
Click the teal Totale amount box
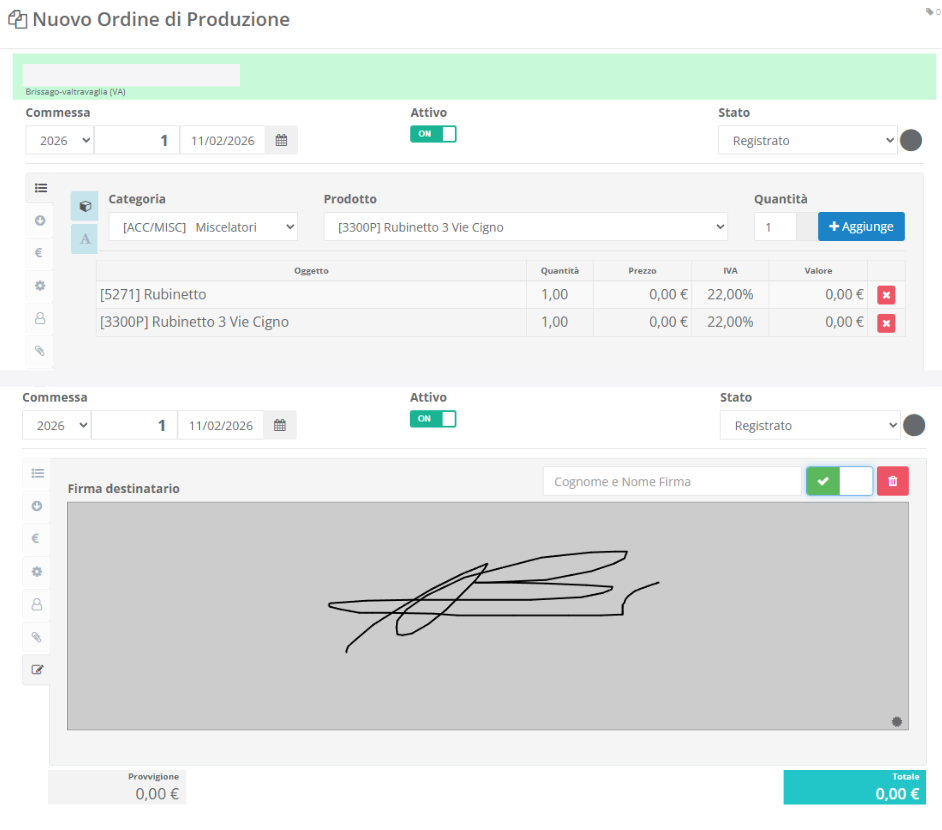855,787
